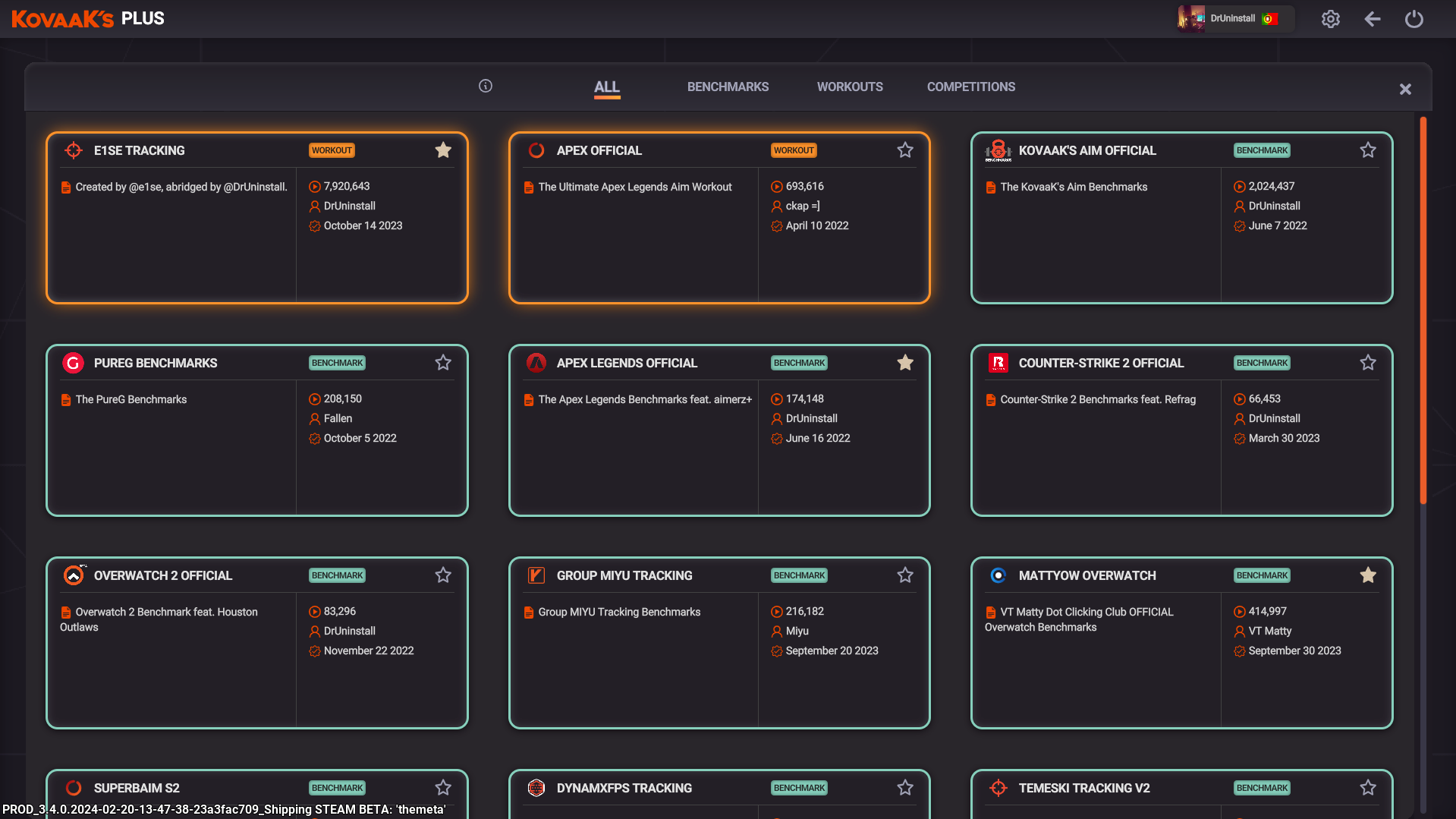Click the power quit icon

[x=1414, y=19]
